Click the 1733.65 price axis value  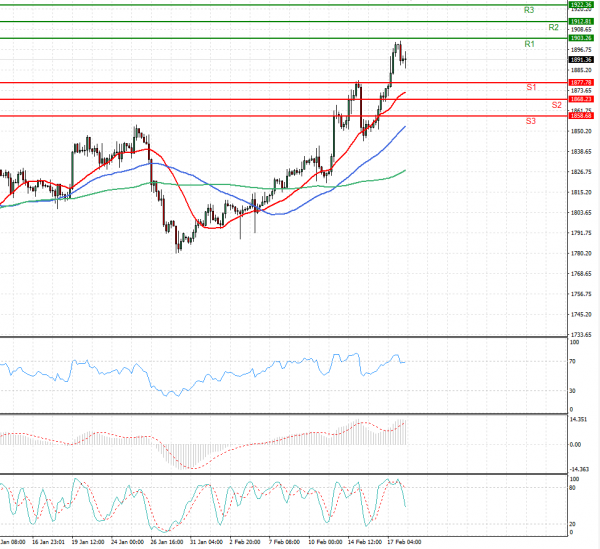[581, 335]
